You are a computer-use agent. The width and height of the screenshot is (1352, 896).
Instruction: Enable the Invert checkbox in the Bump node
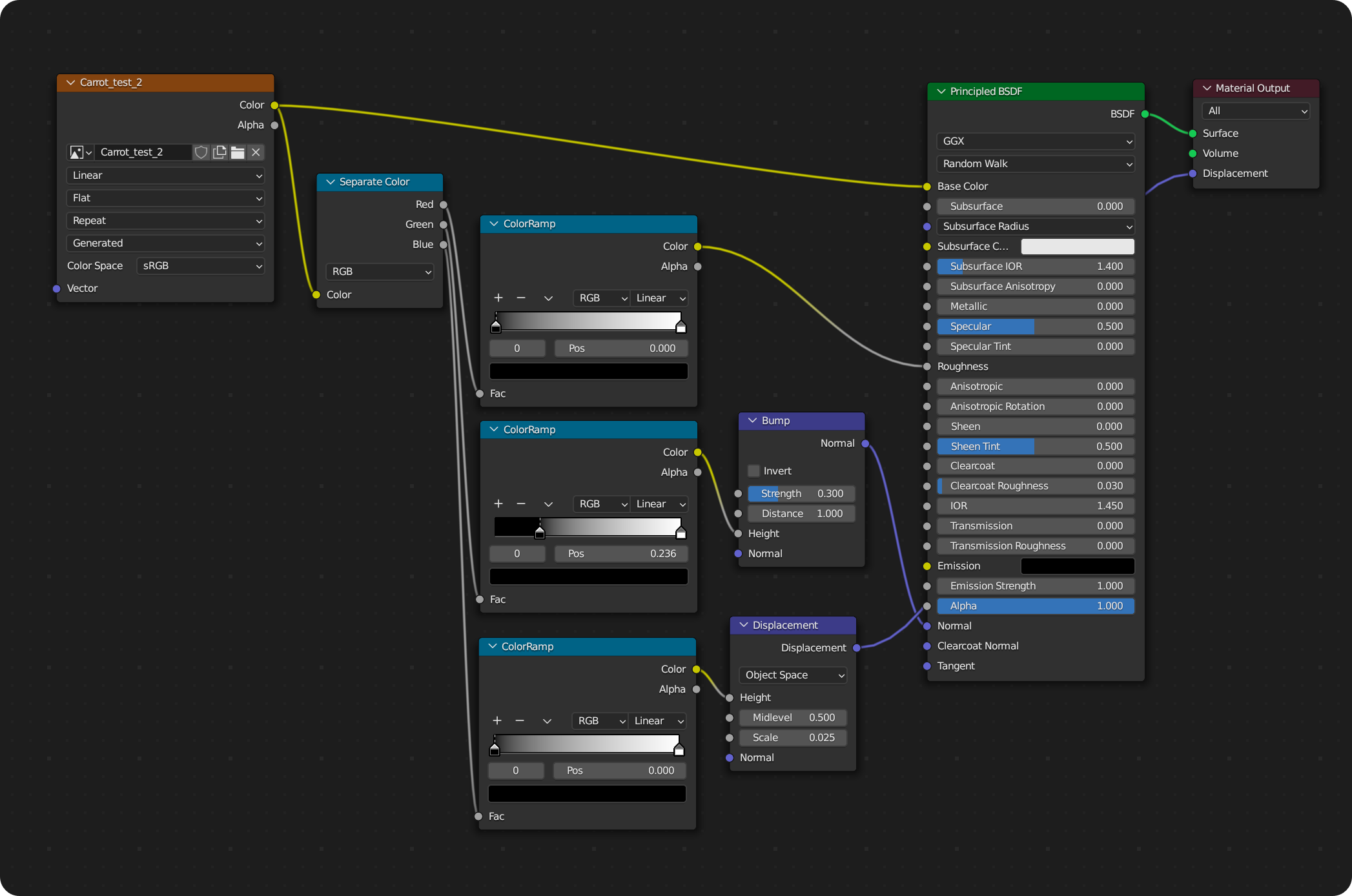(x=753, y=471)
